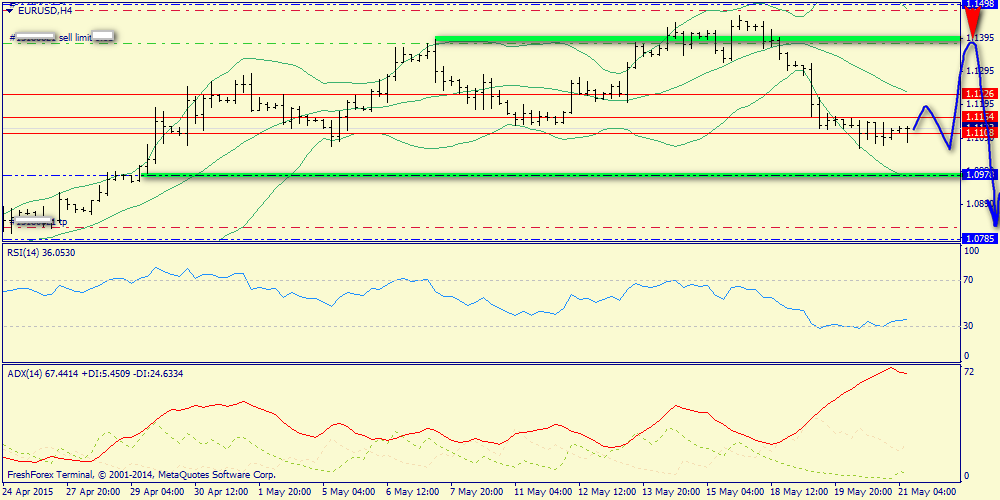The height and width of the screenshot is (500, 1000).
Task: Click the 1.1498 blue price tag
Action: 980,4
